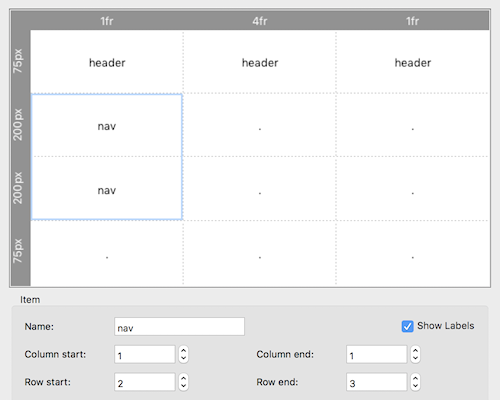The height and width of the screenshot is (400, 500).
Task: Select the first 1fr column header
Action: pyautogui.click(x=107, y=21)
